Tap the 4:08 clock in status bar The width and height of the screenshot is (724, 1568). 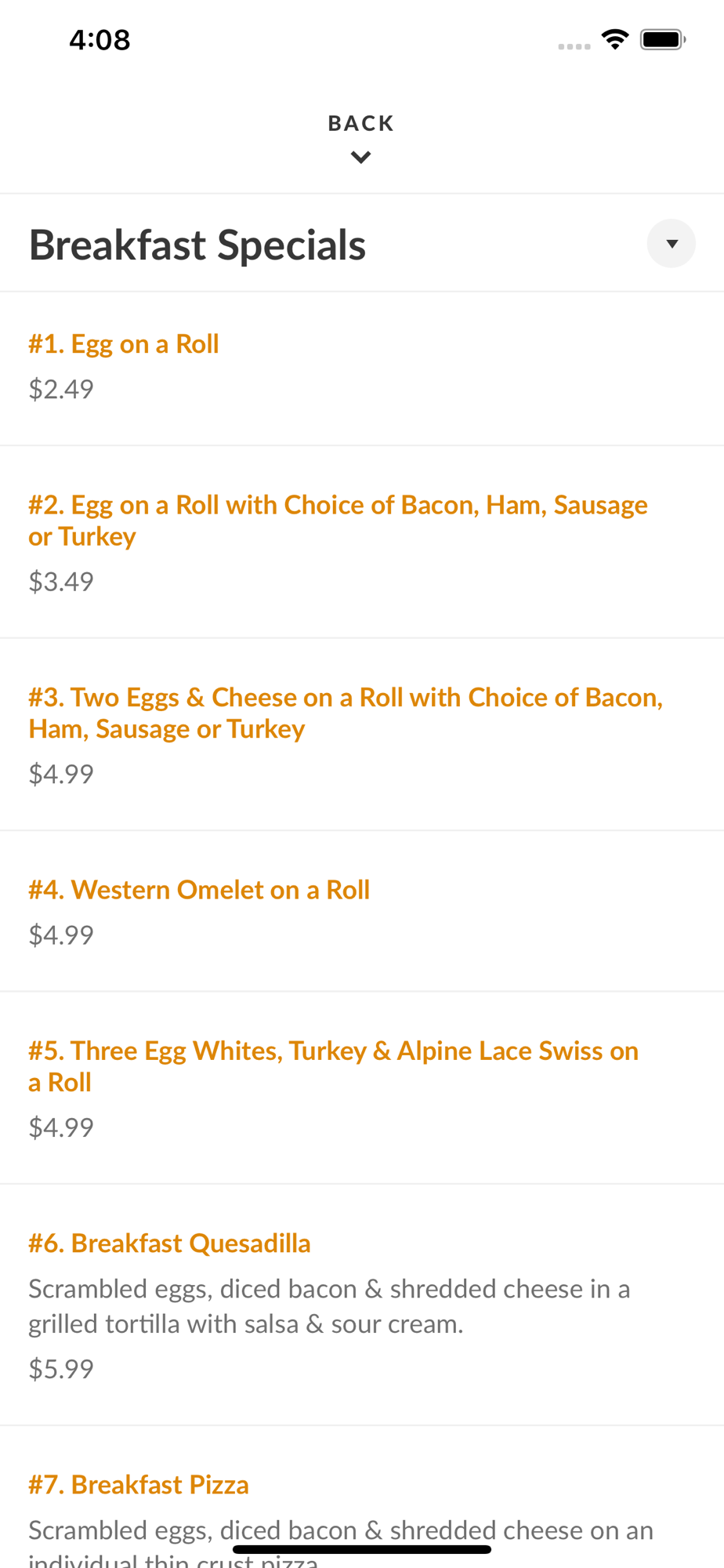point(100,39)
